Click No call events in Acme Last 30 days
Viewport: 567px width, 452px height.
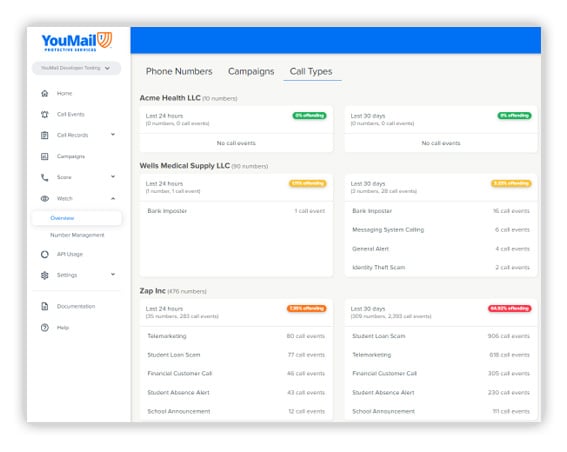[x=441, y=143]
